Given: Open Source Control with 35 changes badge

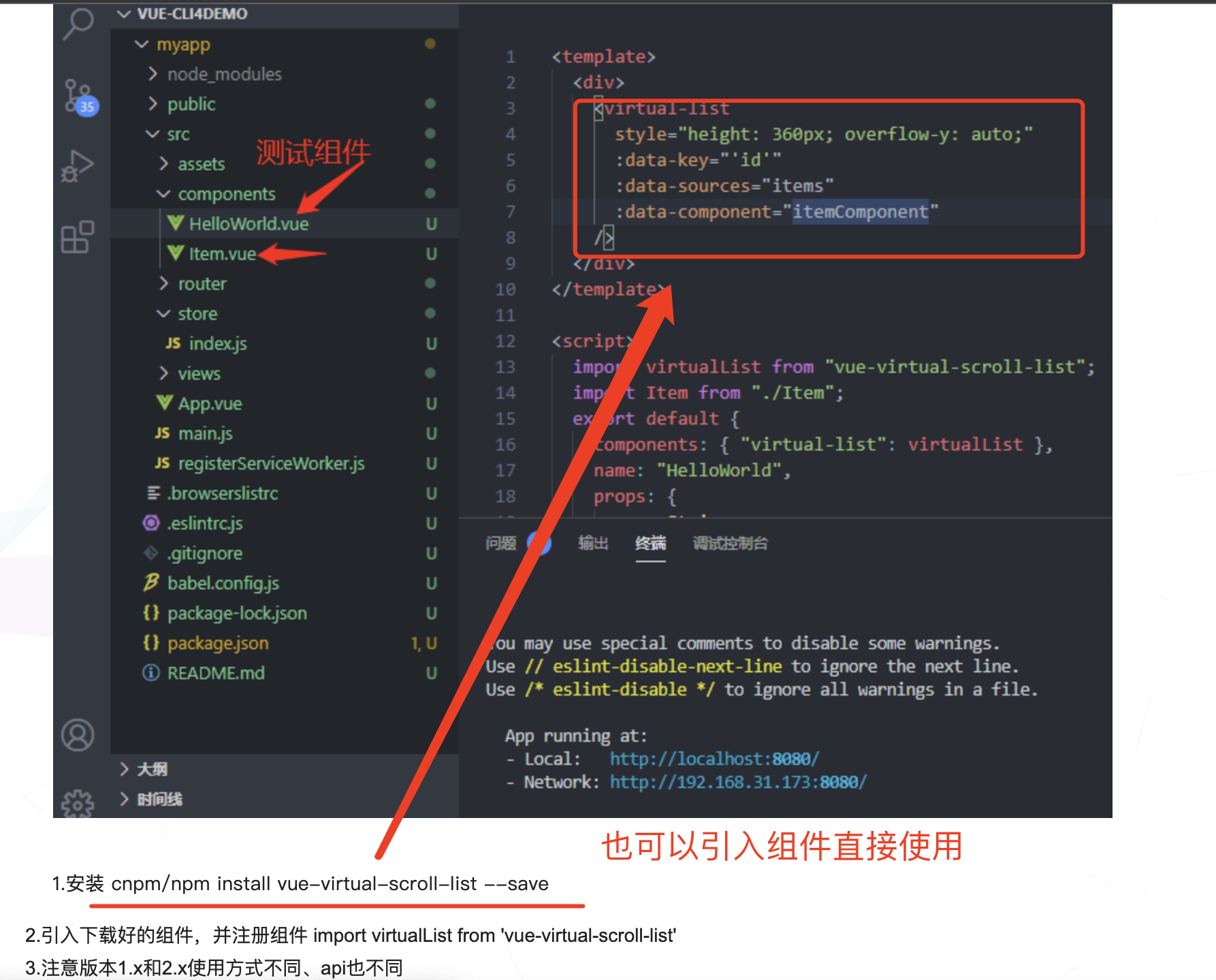Looking at the screenshot, I should pyautogui.click(x=80, y=97).
